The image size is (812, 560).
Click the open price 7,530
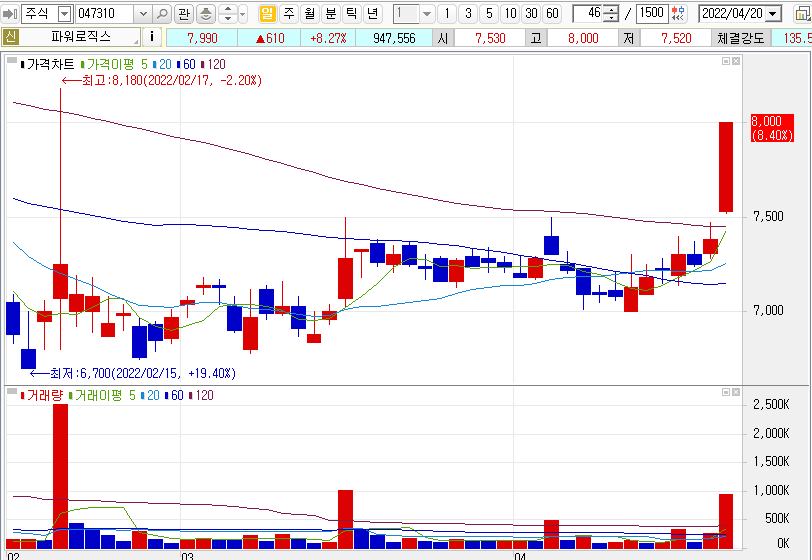coord(490,38)
